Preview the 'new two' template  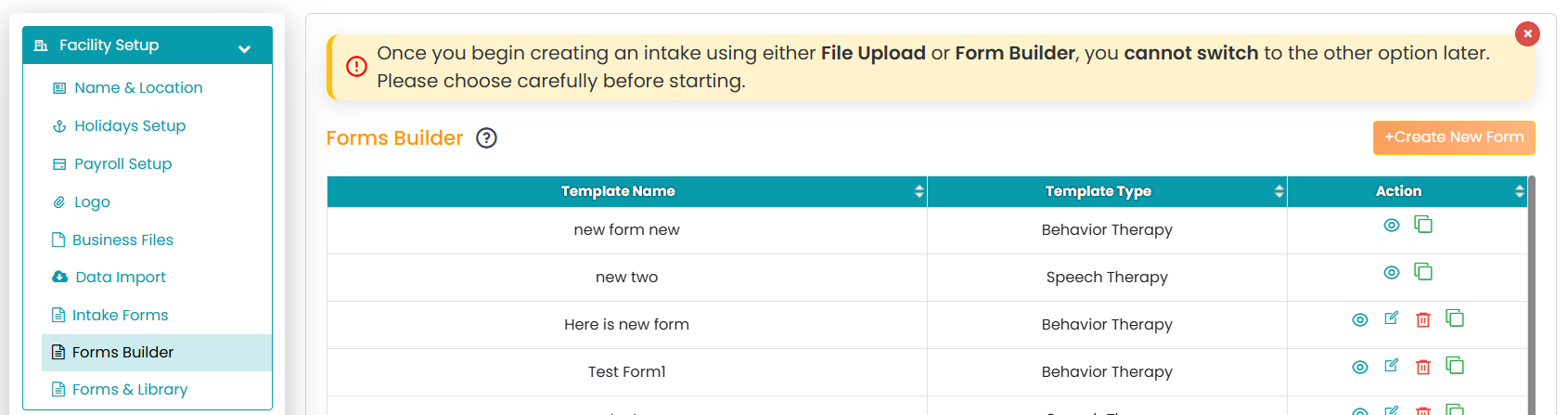(1392, 273)
